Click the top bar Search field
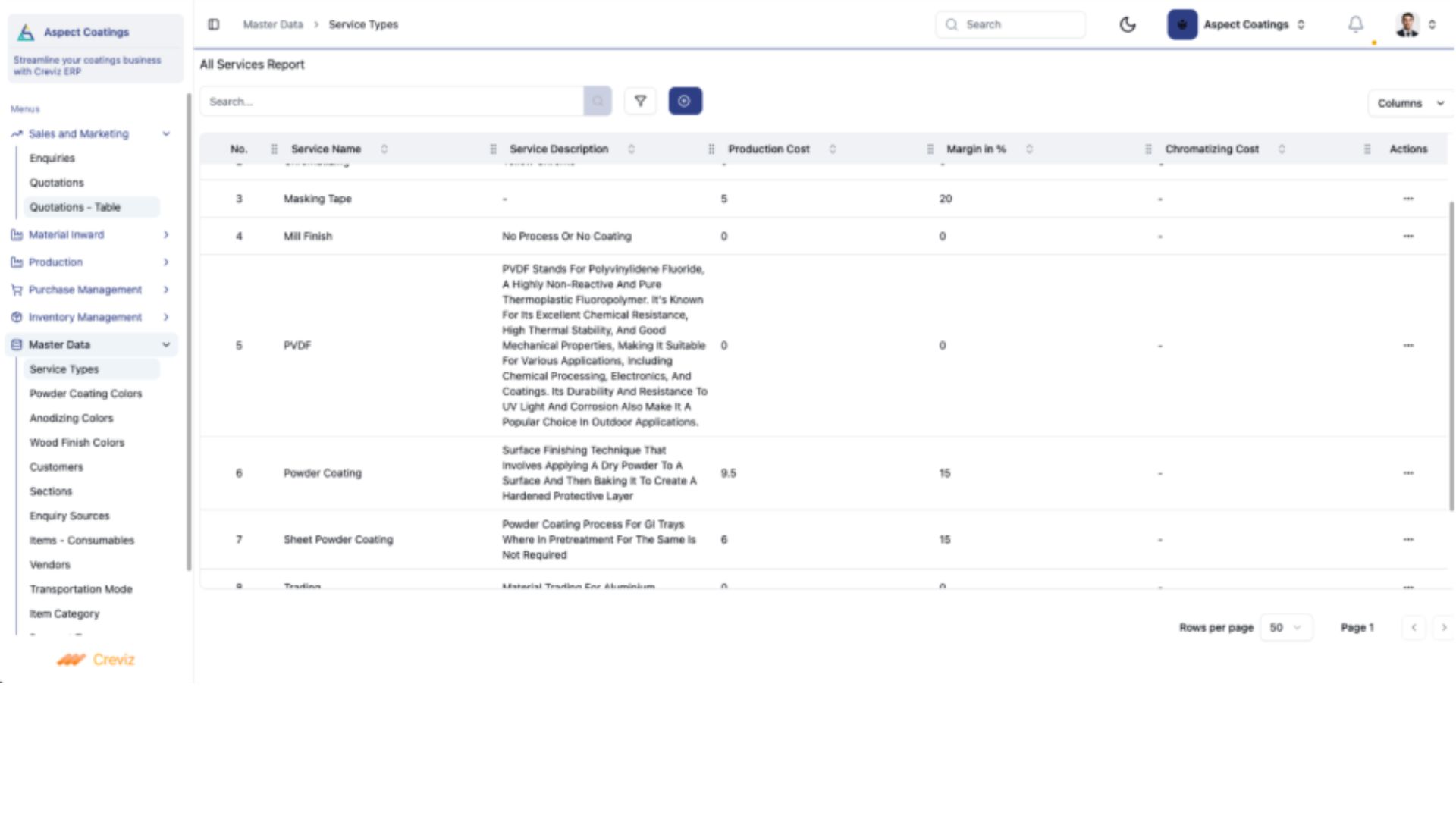The height and width of the screenshot is (819, 1456). 1010,24
